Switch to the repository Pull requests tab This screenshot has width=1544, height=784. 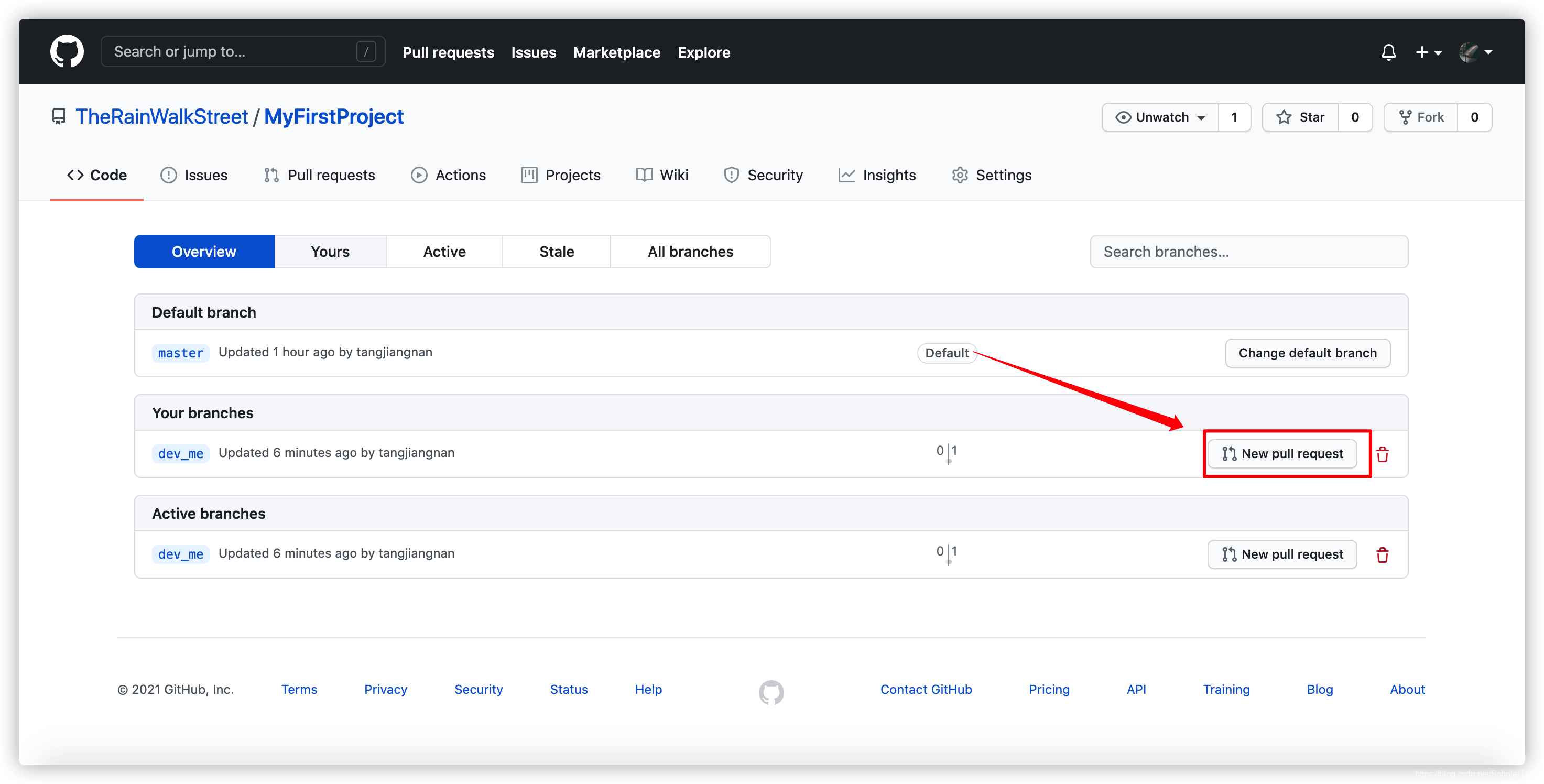[319, 175]
